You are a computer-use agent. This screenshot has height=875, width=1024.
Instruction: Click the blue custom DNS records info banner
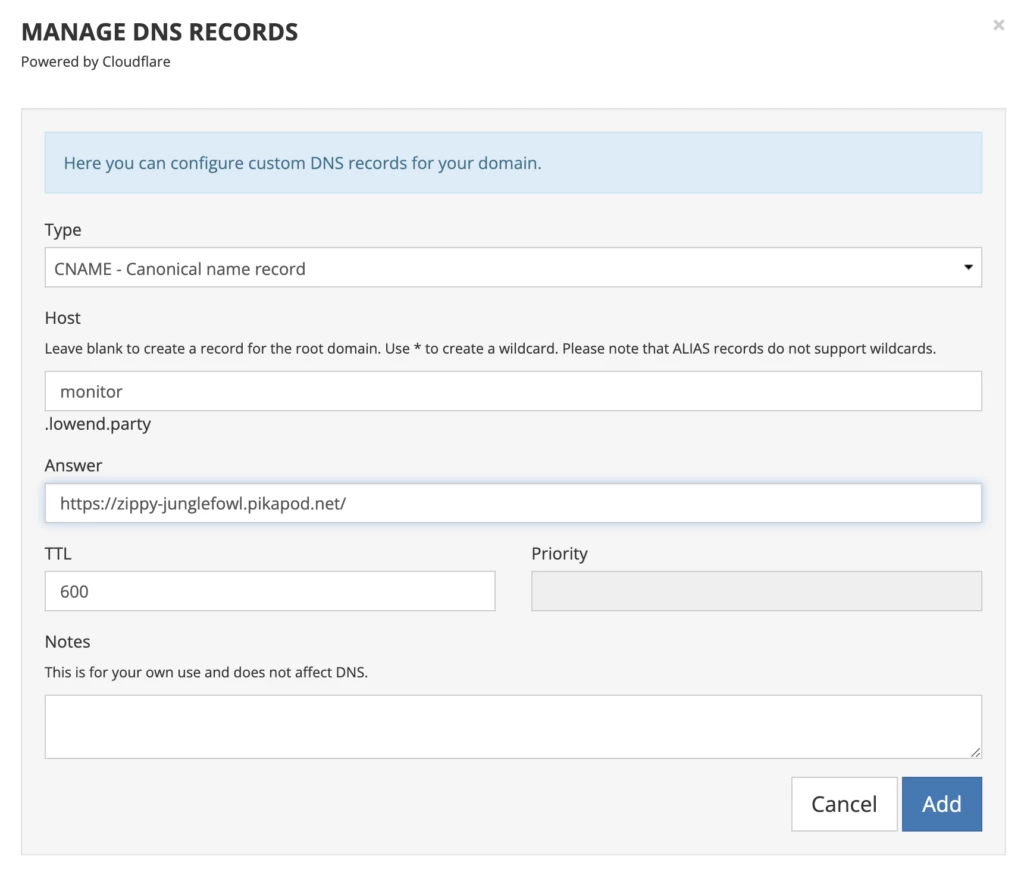[512, 163]
